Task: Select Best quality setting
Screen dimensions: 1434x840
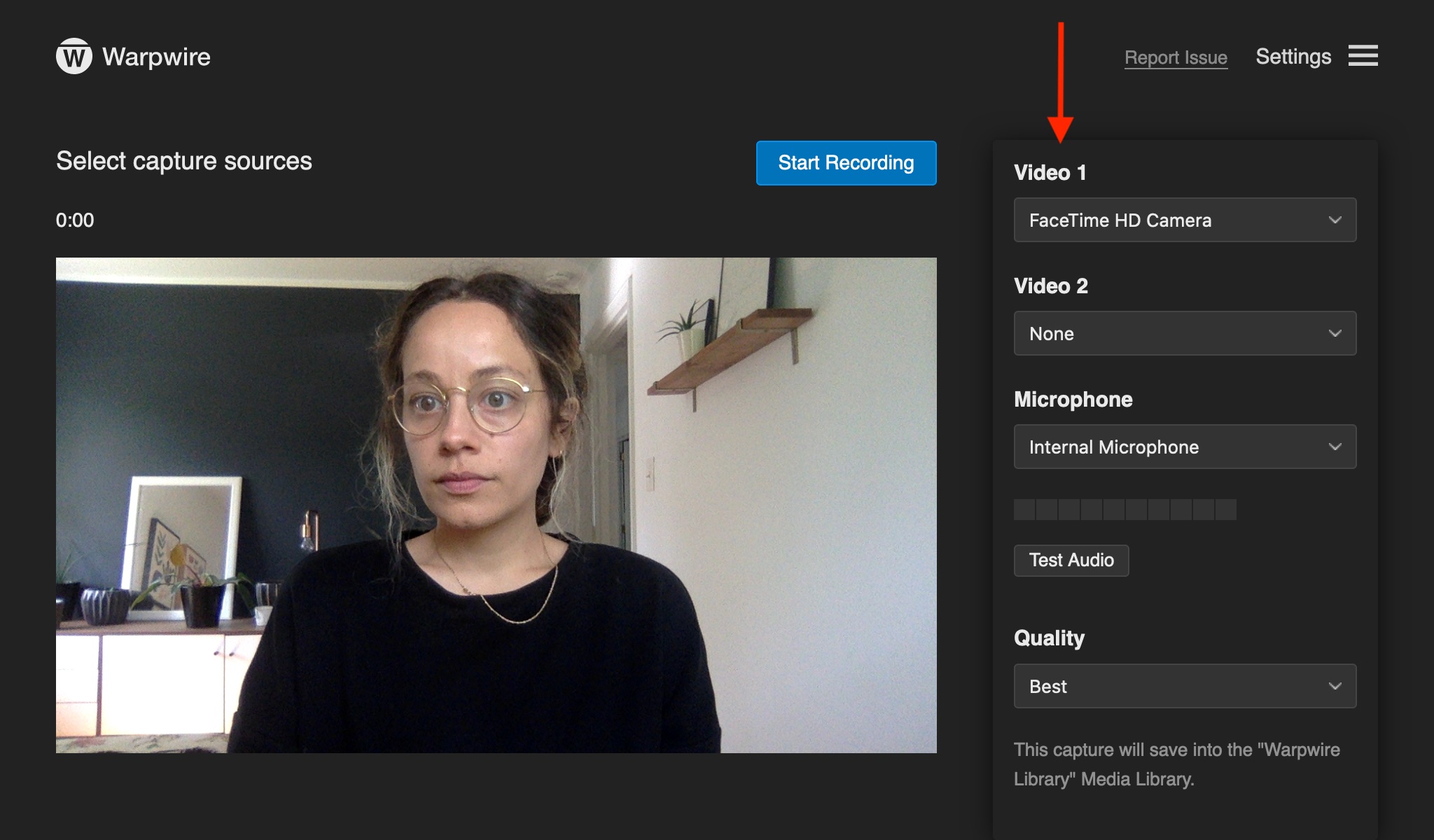Action: (x=1185, y=686)
